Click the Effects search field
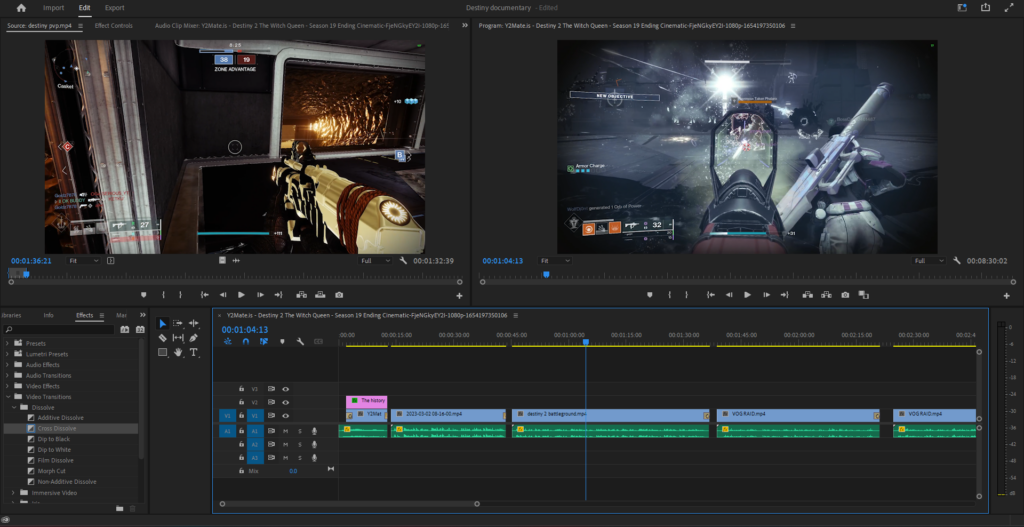1024x527 pixels. point(59,330)
